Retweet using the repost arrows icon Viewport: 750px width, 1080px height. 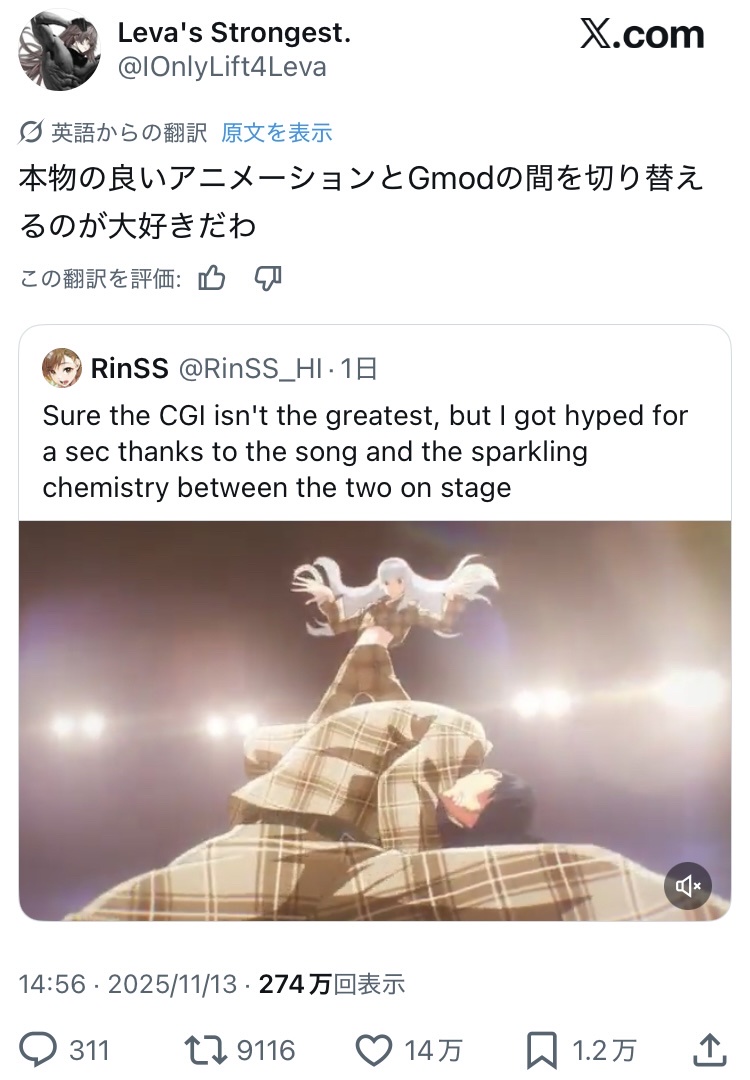tap(205, 1050)
